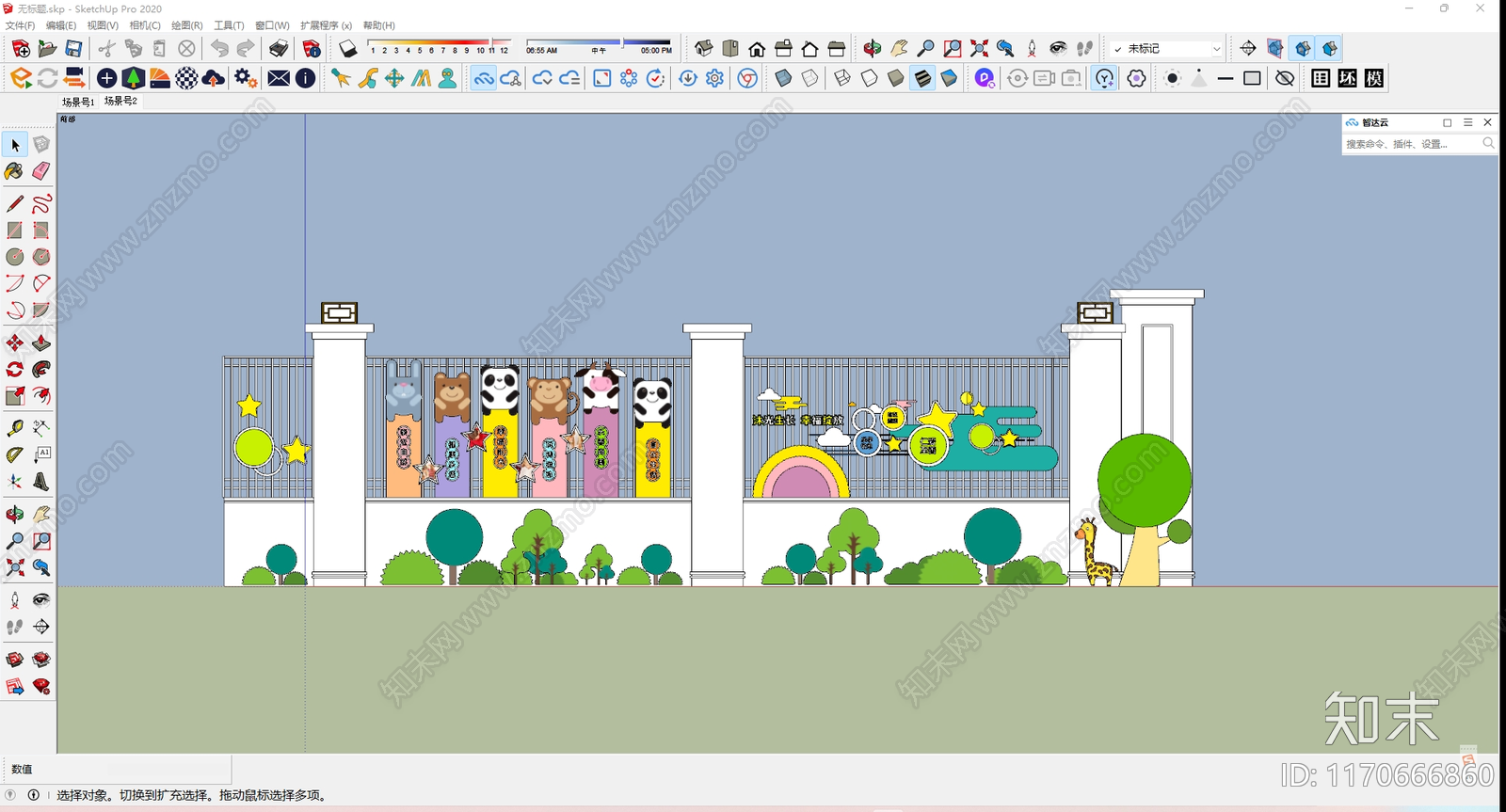Click the Zoom magnifier in left toolbar
Image resolution: width=1506 pixels, height=812 pixels.
15,541
